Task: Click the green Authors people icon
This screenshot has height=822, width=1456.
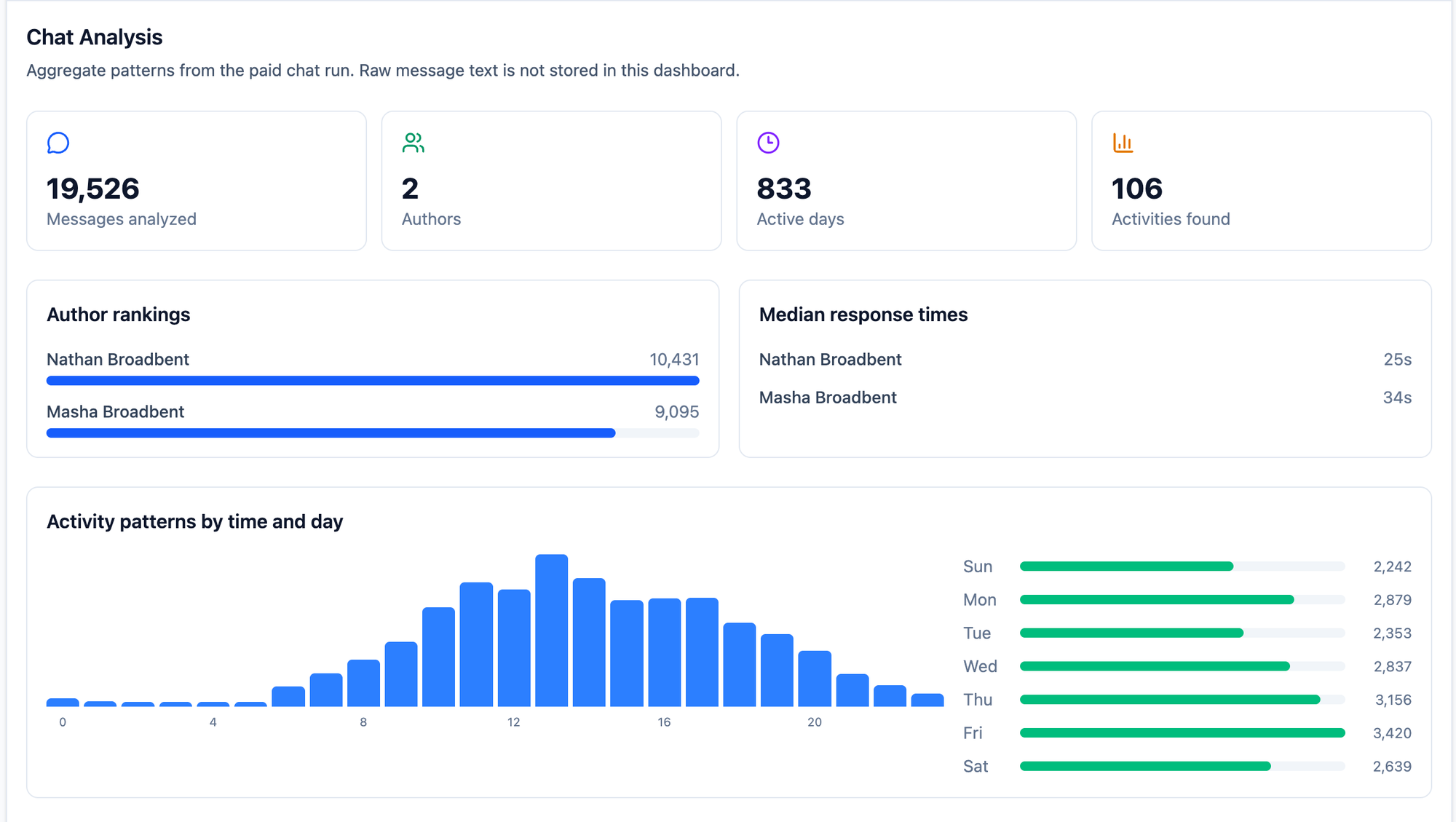Action: pos(414,143)
